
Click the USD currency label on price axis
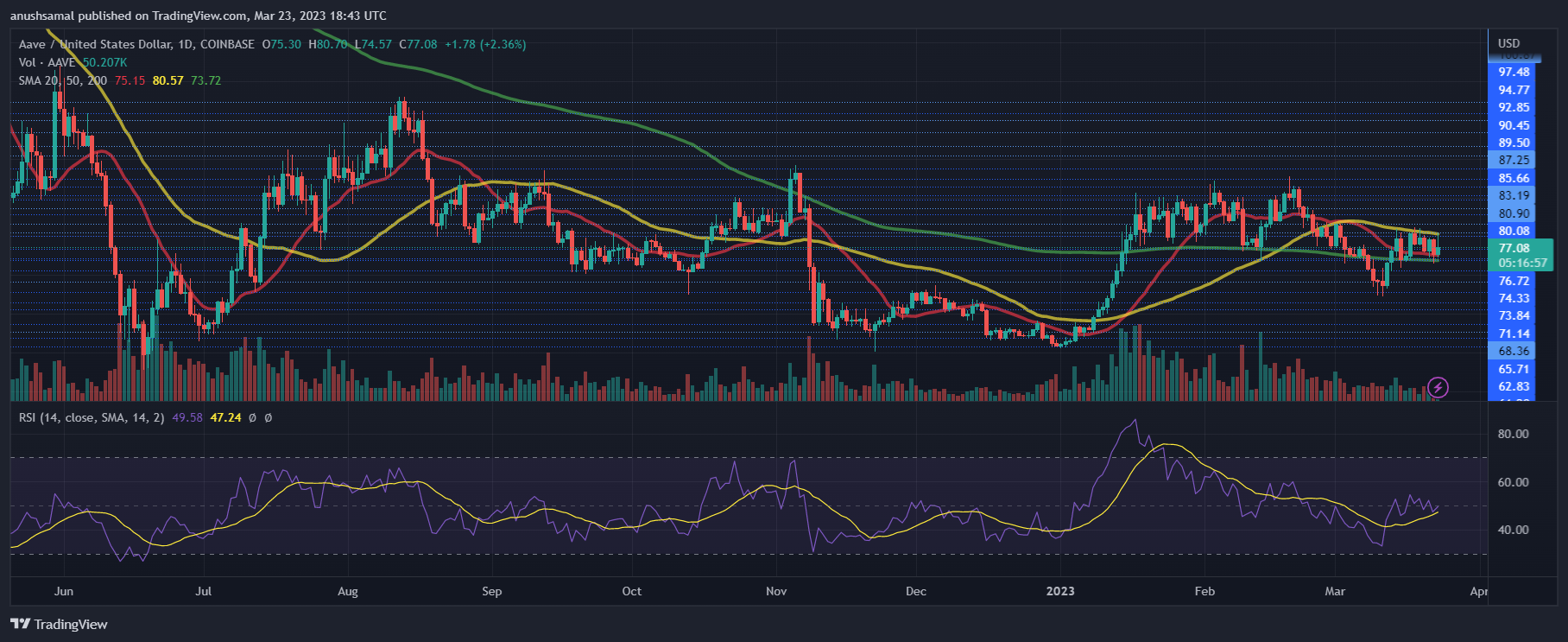pos(1508,43)
